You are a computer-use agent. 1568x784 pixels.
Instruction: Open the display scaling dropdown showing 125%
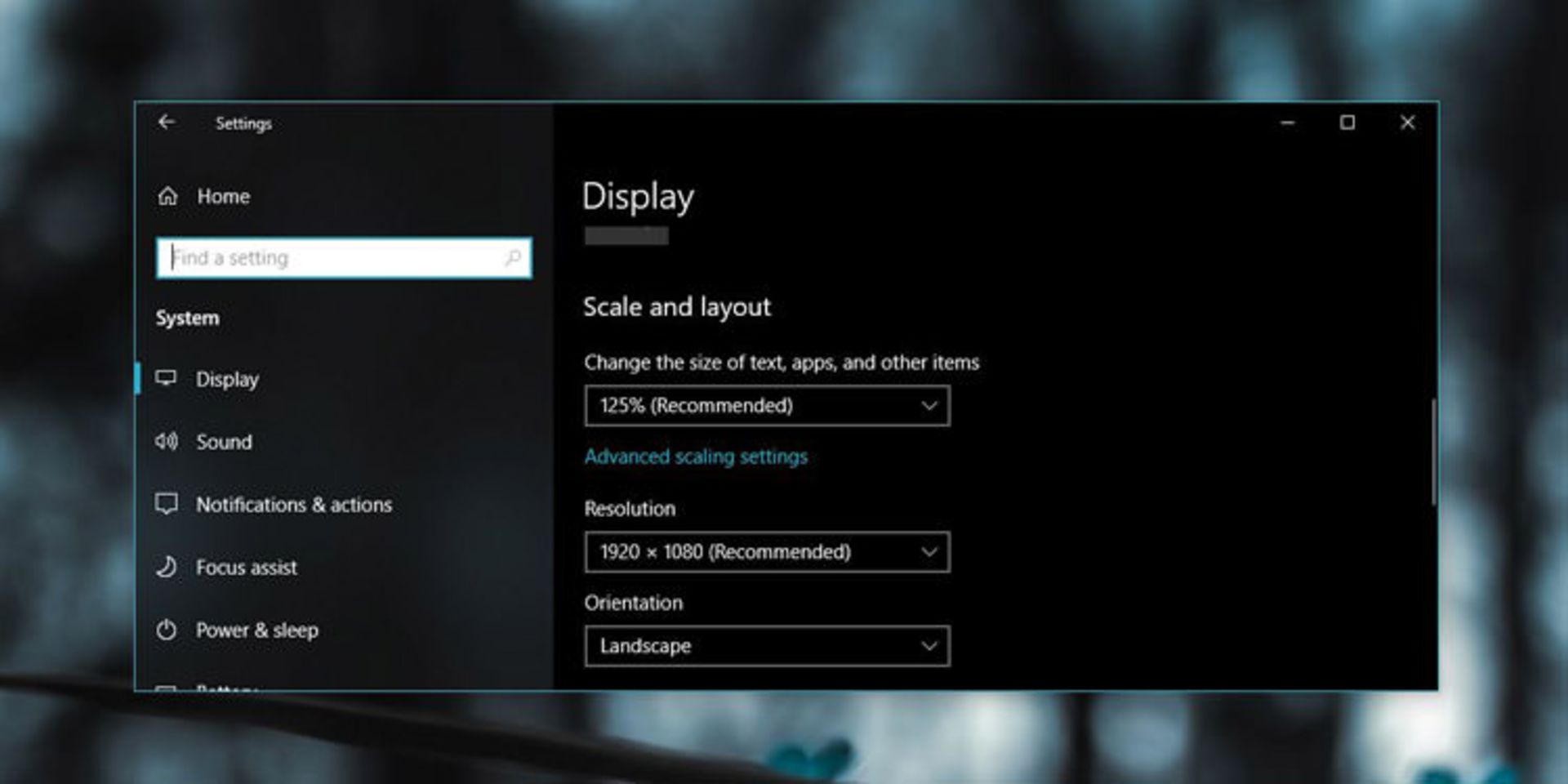coord(929,406)
